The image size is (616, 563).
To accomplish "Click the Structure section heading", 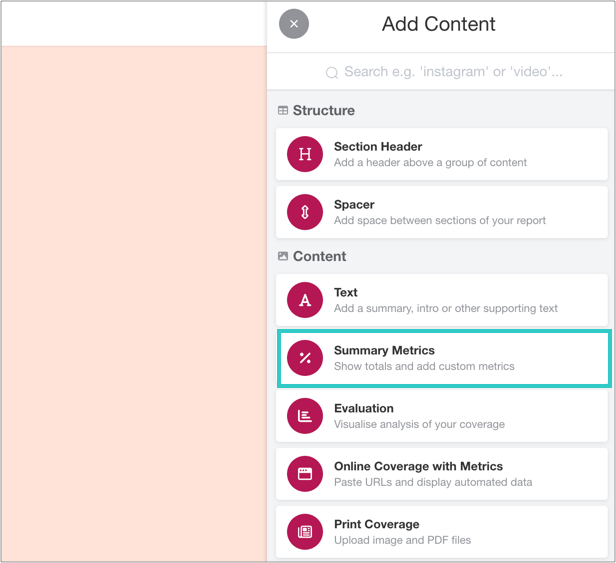I will [x=323, y=110].
